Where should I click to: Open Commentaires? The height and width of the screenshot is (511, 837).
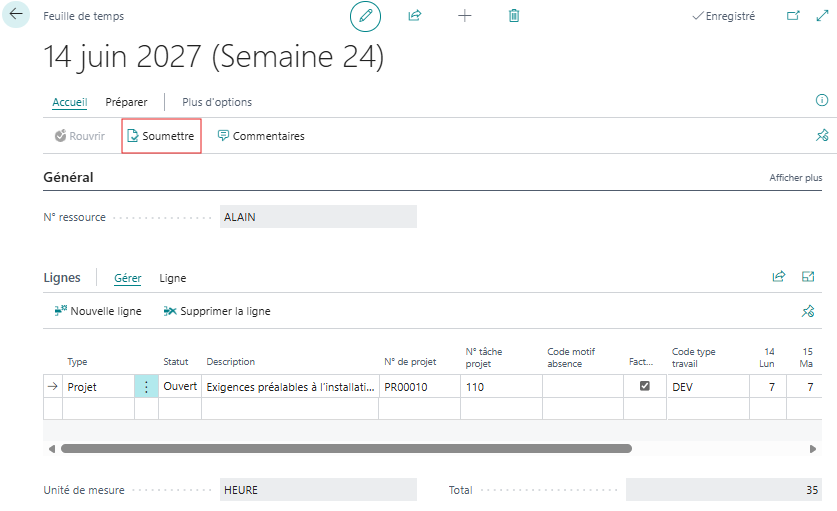tap(261, 136)
